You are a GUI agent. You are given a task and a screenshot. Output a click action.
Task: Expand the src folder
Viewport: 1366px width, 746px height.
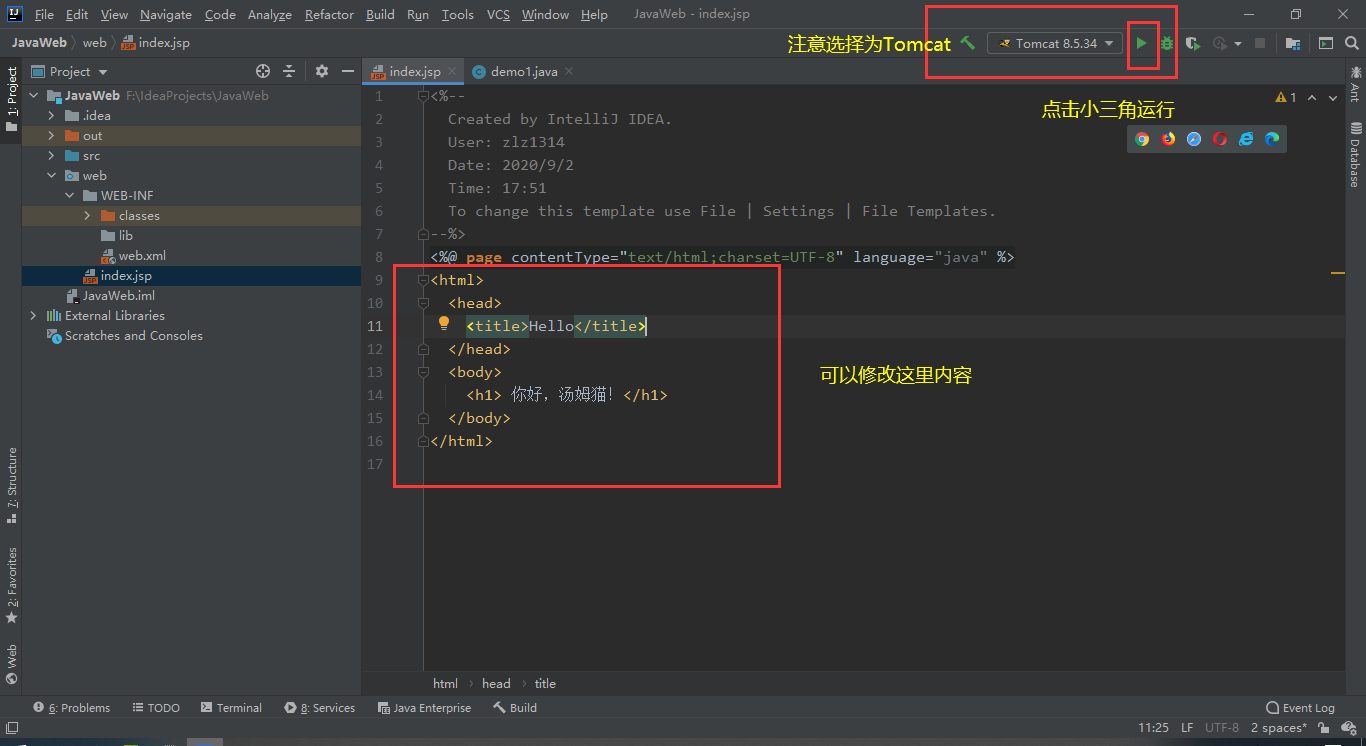51,155
